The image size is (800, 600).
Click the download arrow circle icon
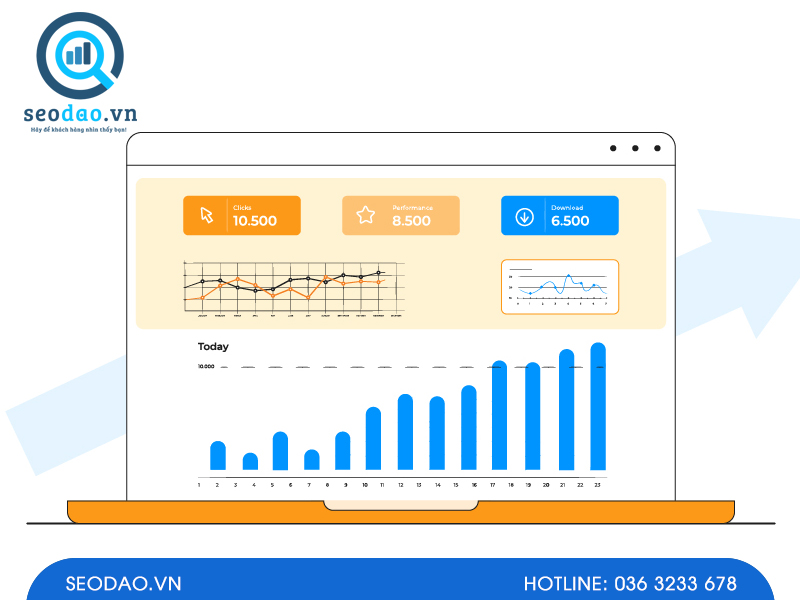coord(524,216)
